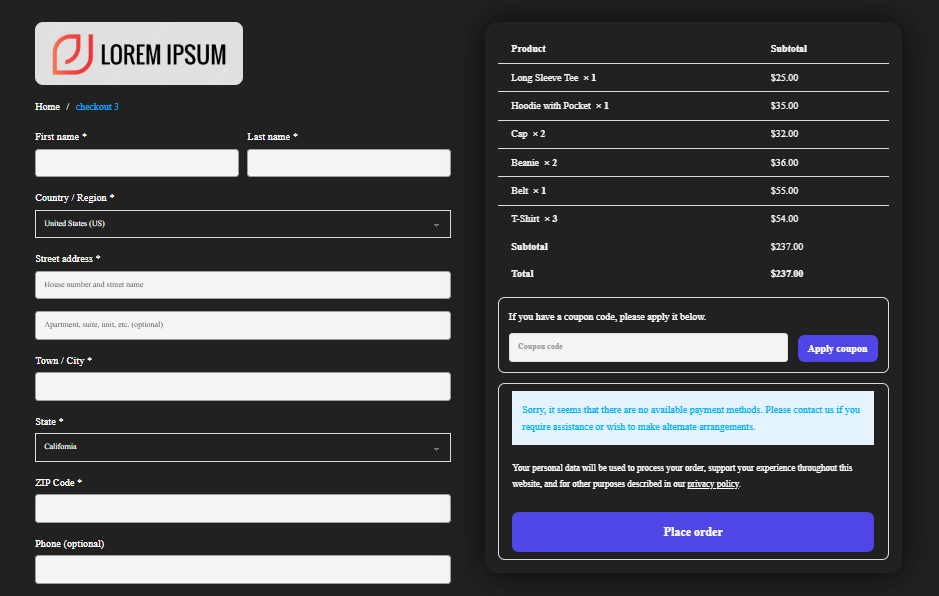939x596 pixels.
Task: Focus the First name input field
Action: (137, 163)
